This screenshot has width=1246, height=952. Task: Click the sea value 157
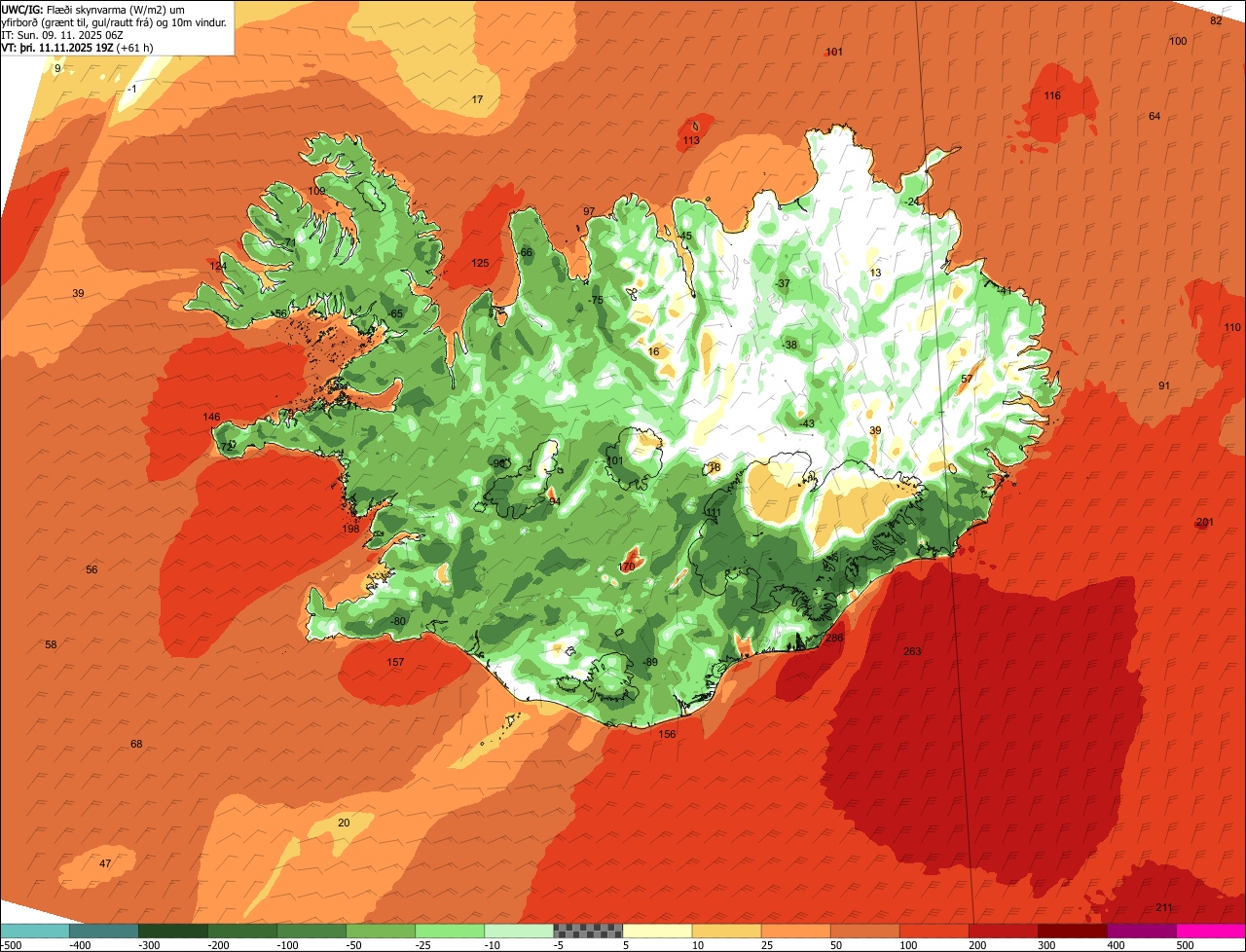point(395,662)
